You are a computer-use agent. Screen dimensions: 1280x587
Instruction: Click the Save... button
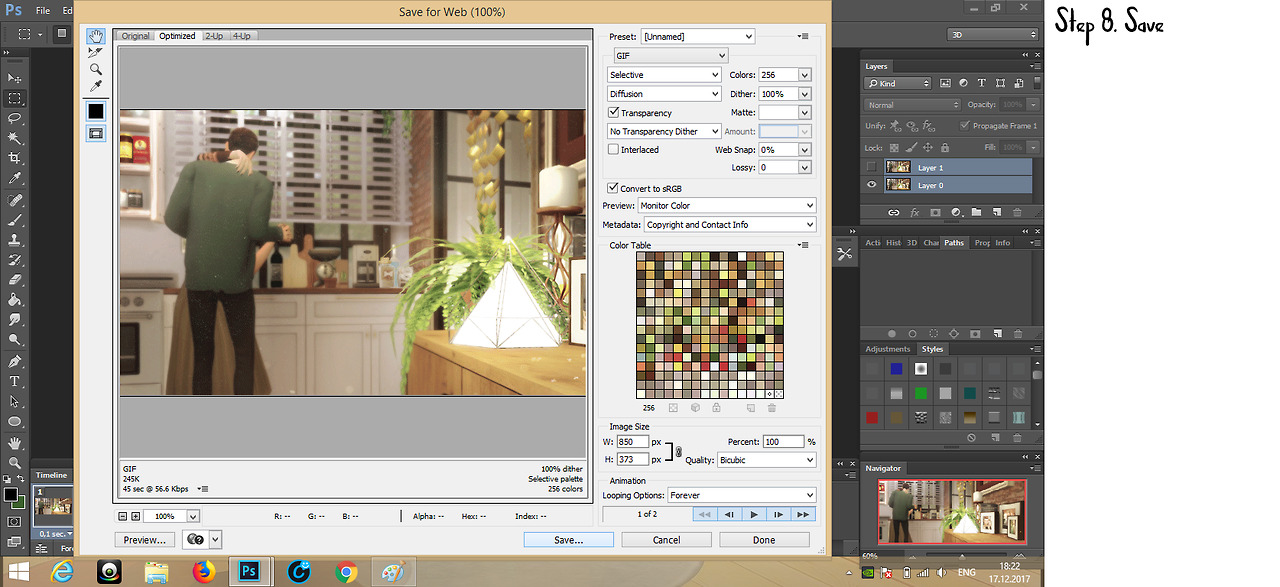point(568,539)
